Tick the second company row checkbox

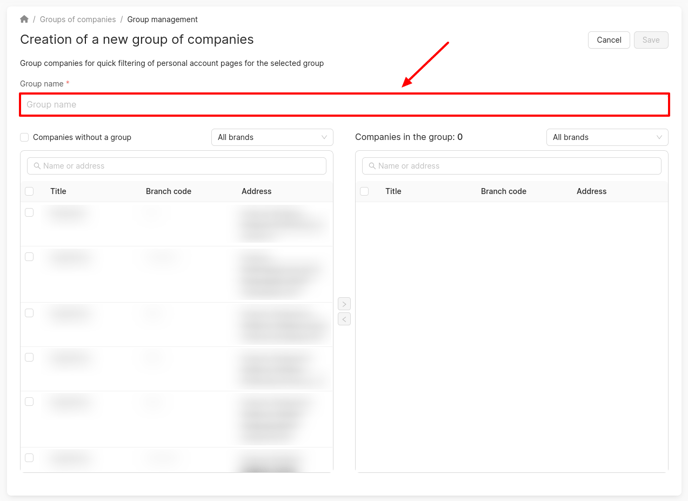(29, 257)
